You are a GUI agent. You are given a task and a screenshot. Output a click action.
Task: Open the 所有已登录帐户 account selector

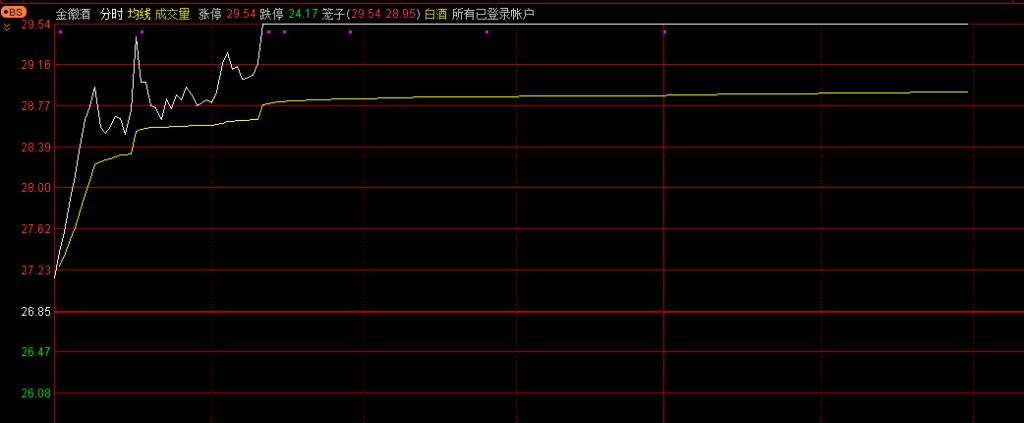493,14
